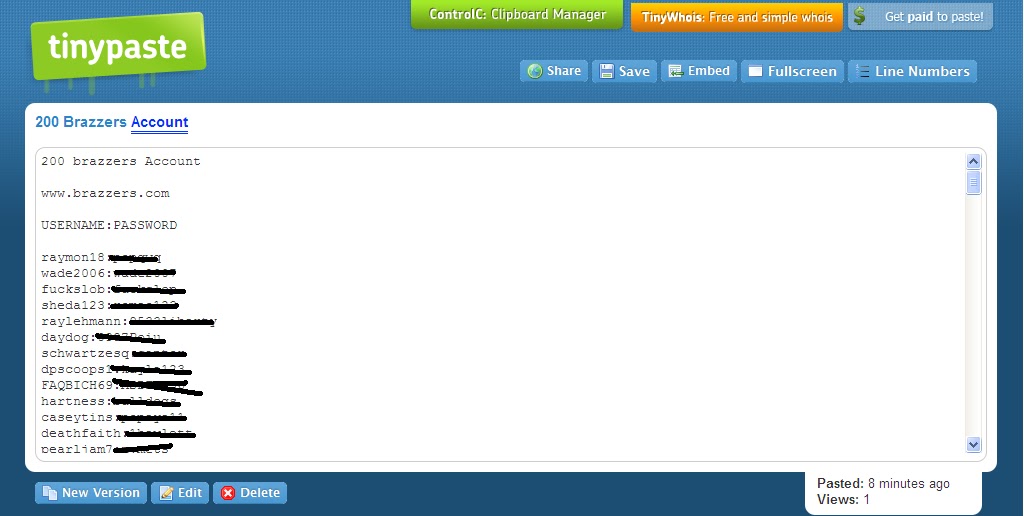The height and width of the screenshot is (516, 1024).
Task: Click the Get paid to paste banner
Action: 920,17
